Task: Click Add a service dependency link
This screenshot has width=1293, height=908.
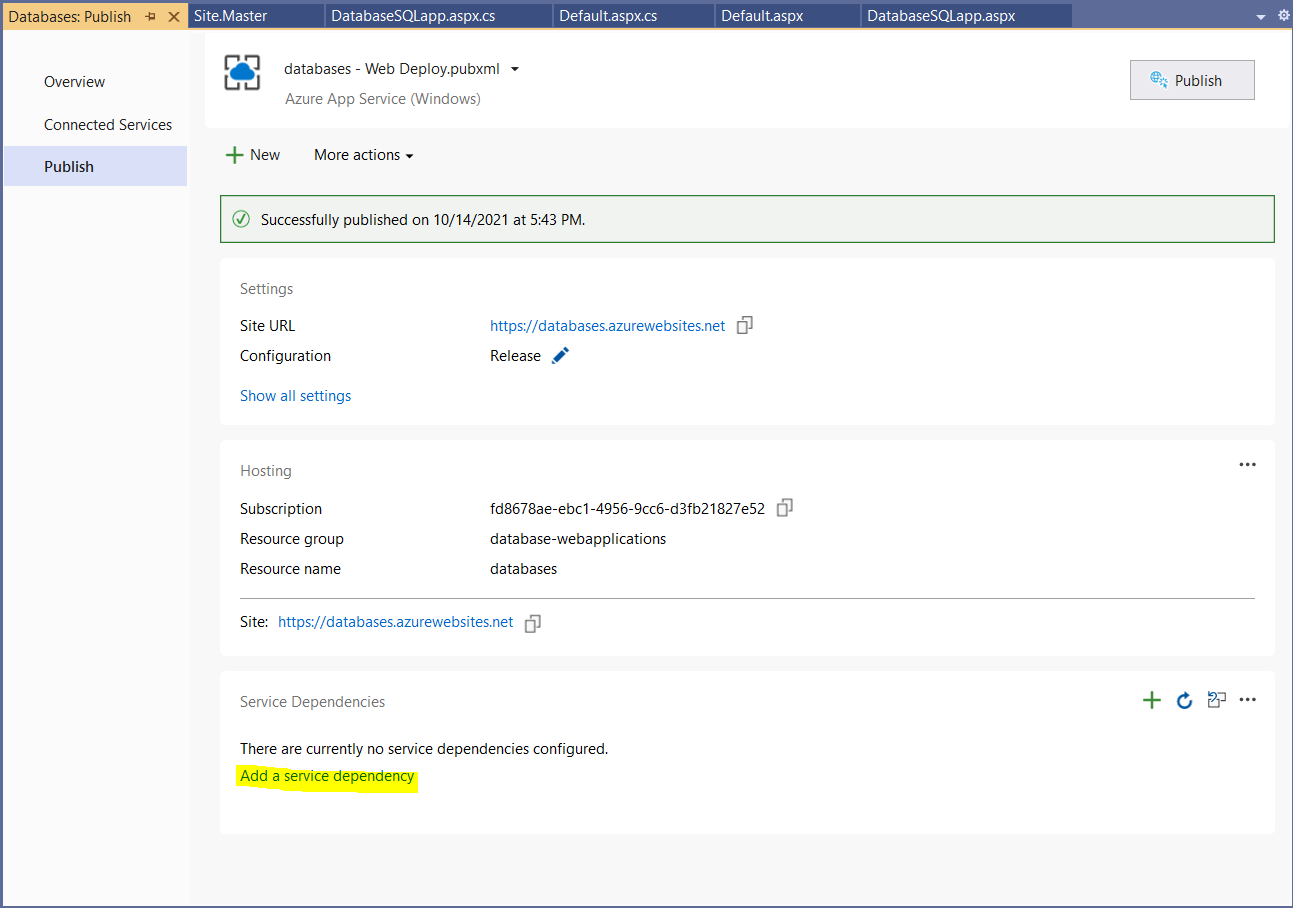Action: pos(327,776)
